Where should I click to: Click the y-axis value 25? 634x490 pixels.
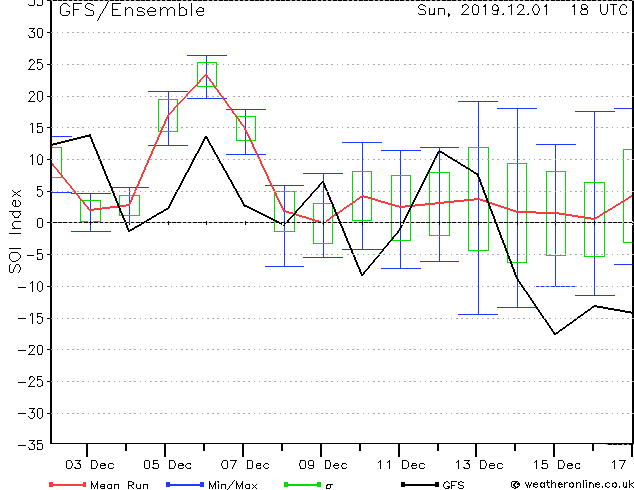point(34,64)
